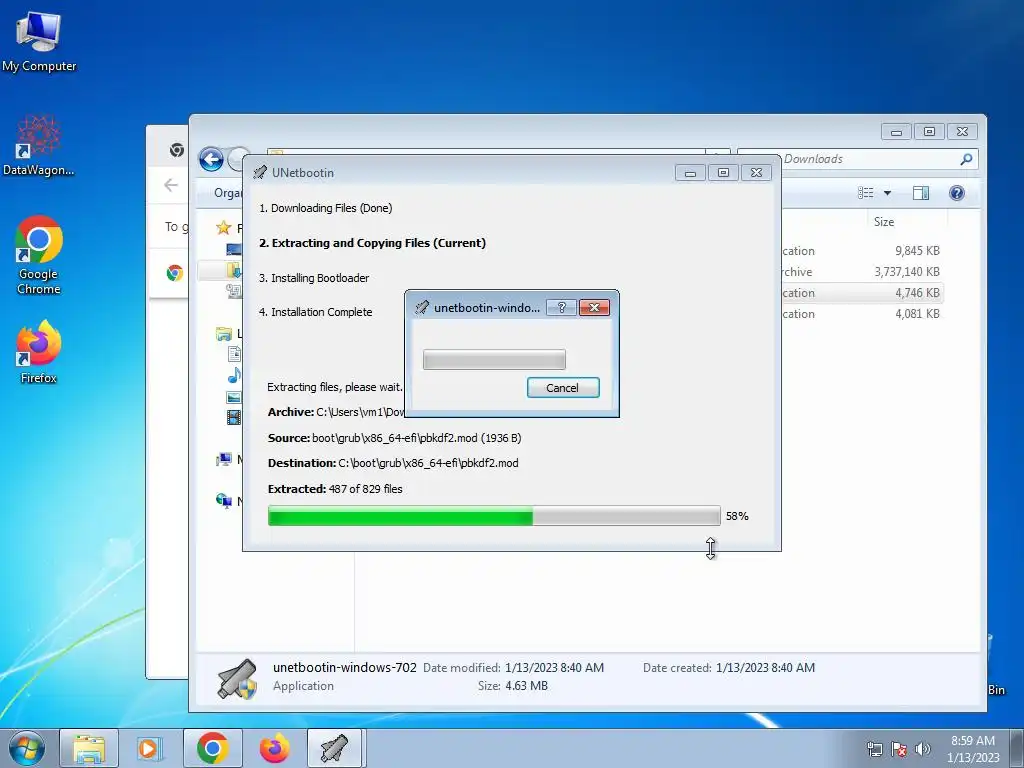This screenshot has width=1024, height=768.
Task: Click the taskbar clock showing 8:59 AM
Action: tap(972, 749)
